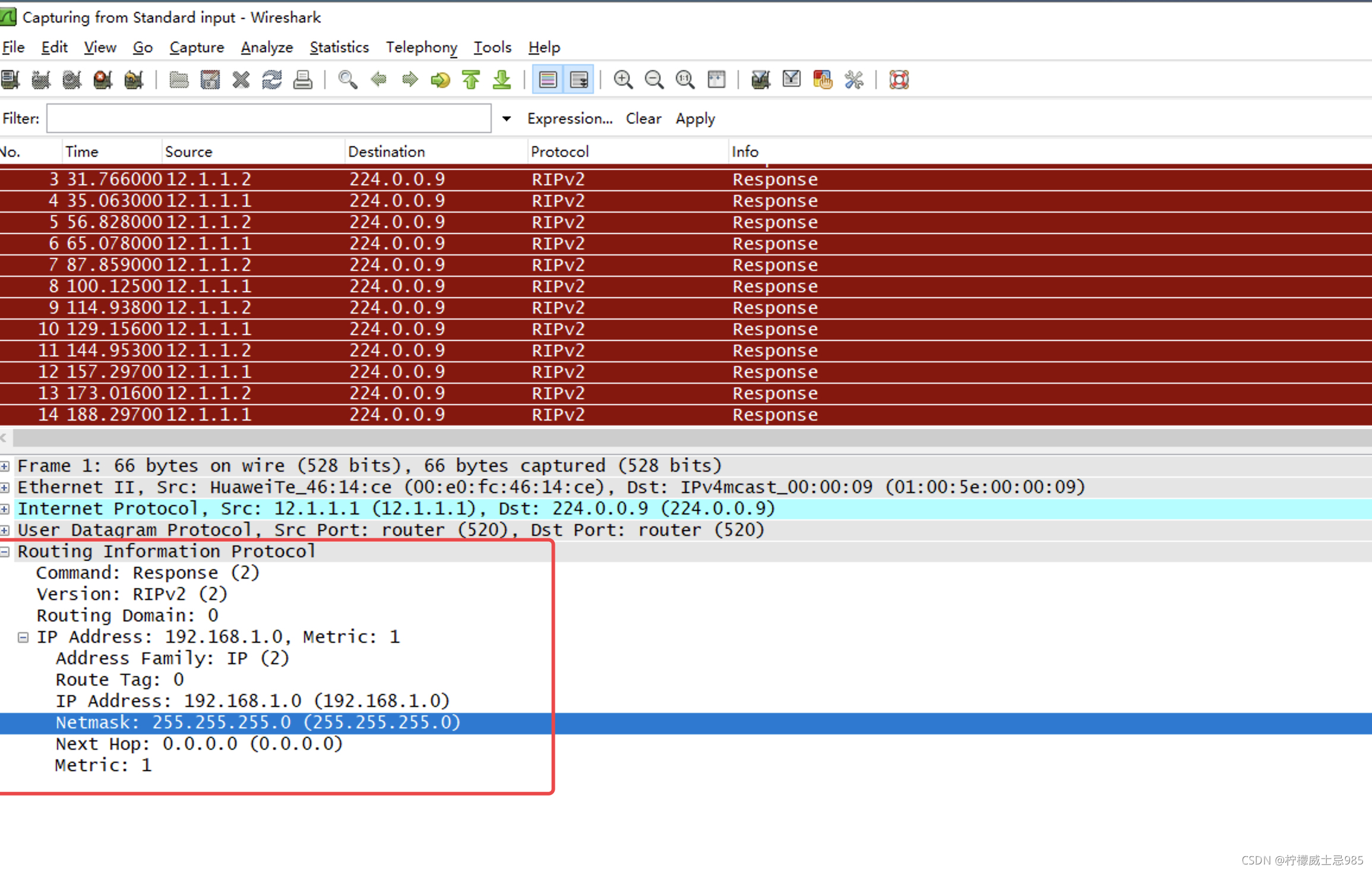Click the packet list horizontal scrollbar
The image size is (1372, 871).
[x=689, y=439]
